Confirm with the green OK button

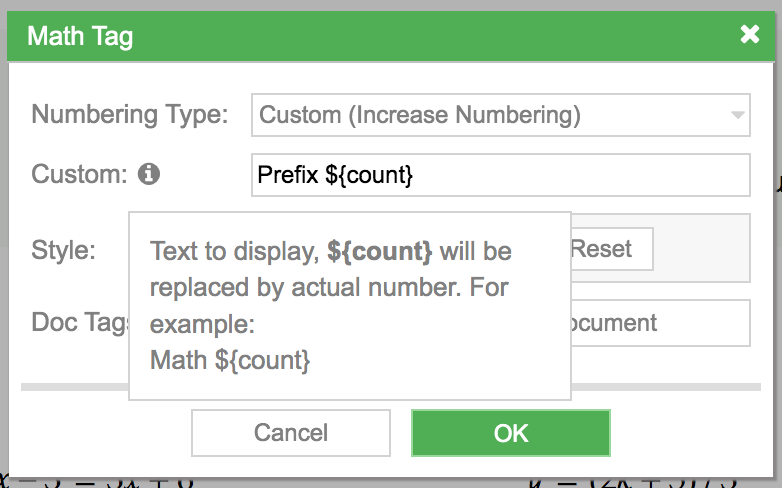(511, 433)
